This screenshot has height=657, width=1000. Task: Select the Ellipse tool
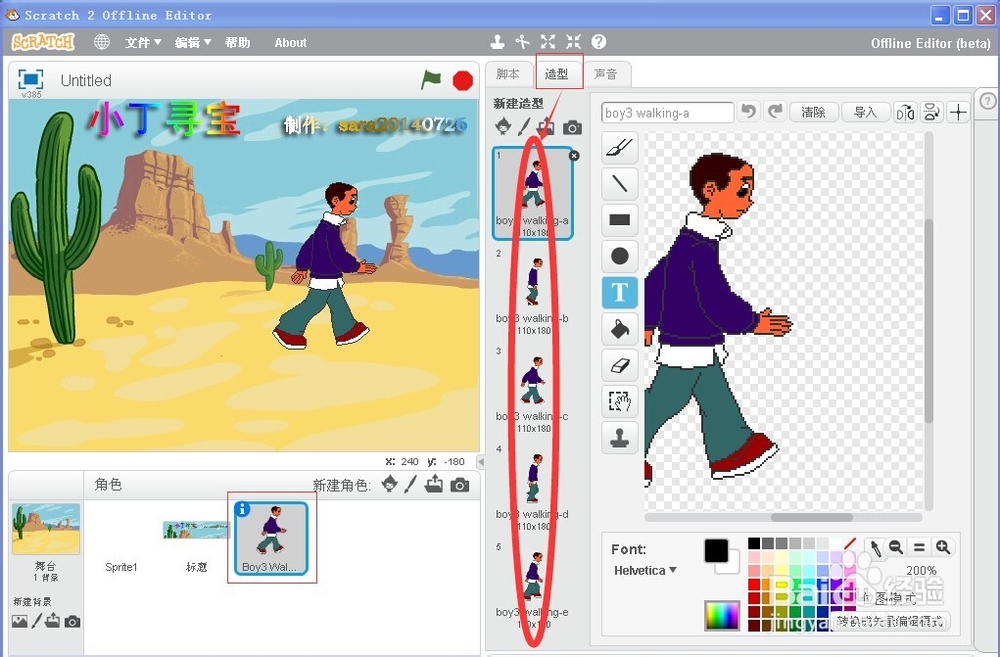(x=620, y=256)
